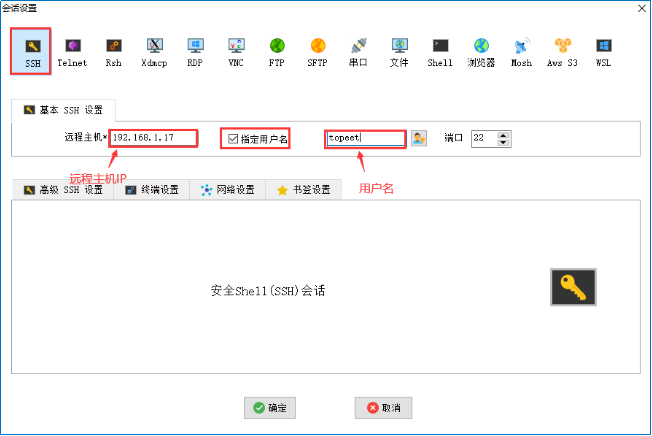
Task: Choose the Telnet session icon
Action: 72,52
